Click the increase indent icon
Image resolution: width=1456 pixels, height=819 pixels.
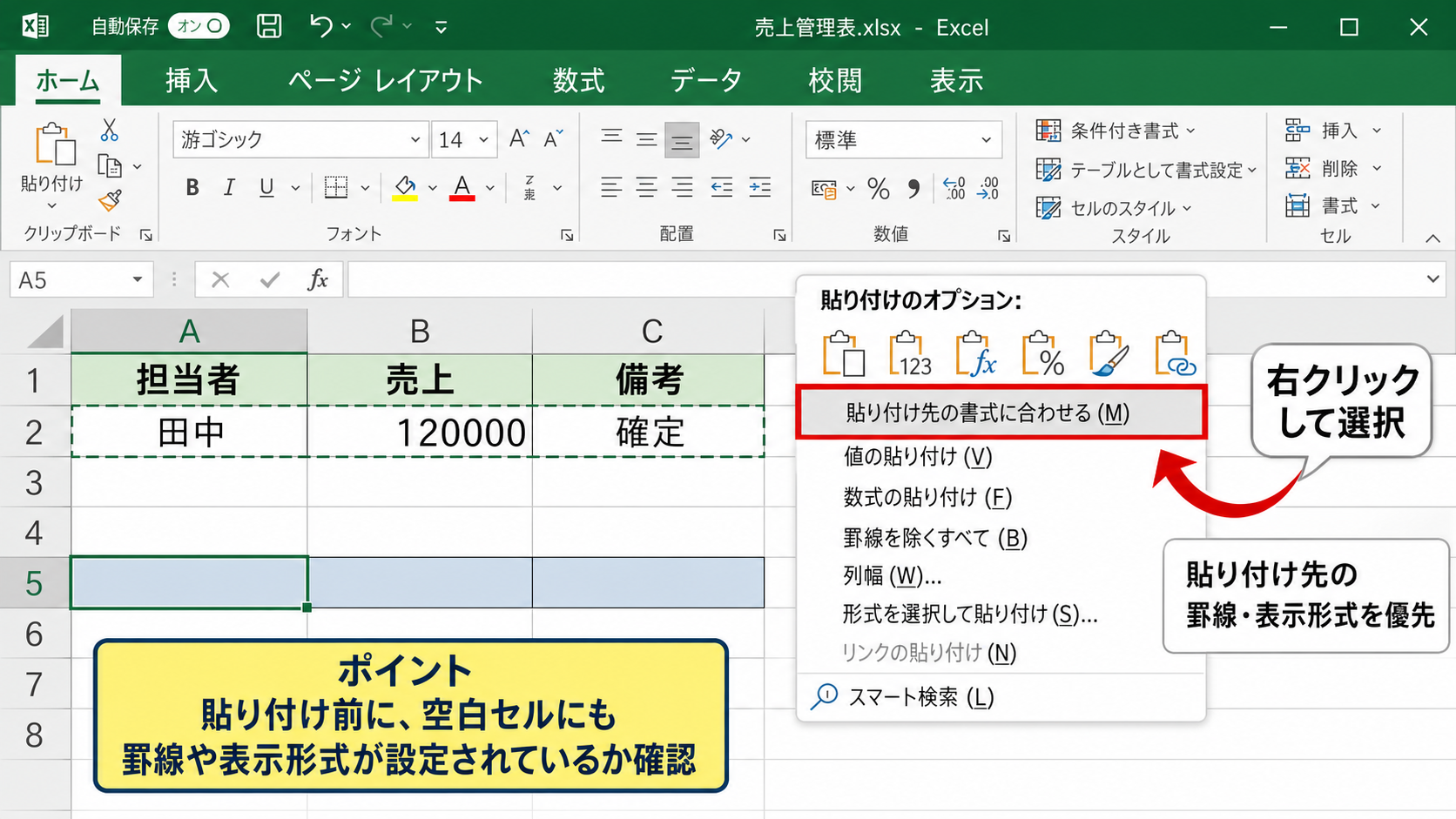click(760, 187)
